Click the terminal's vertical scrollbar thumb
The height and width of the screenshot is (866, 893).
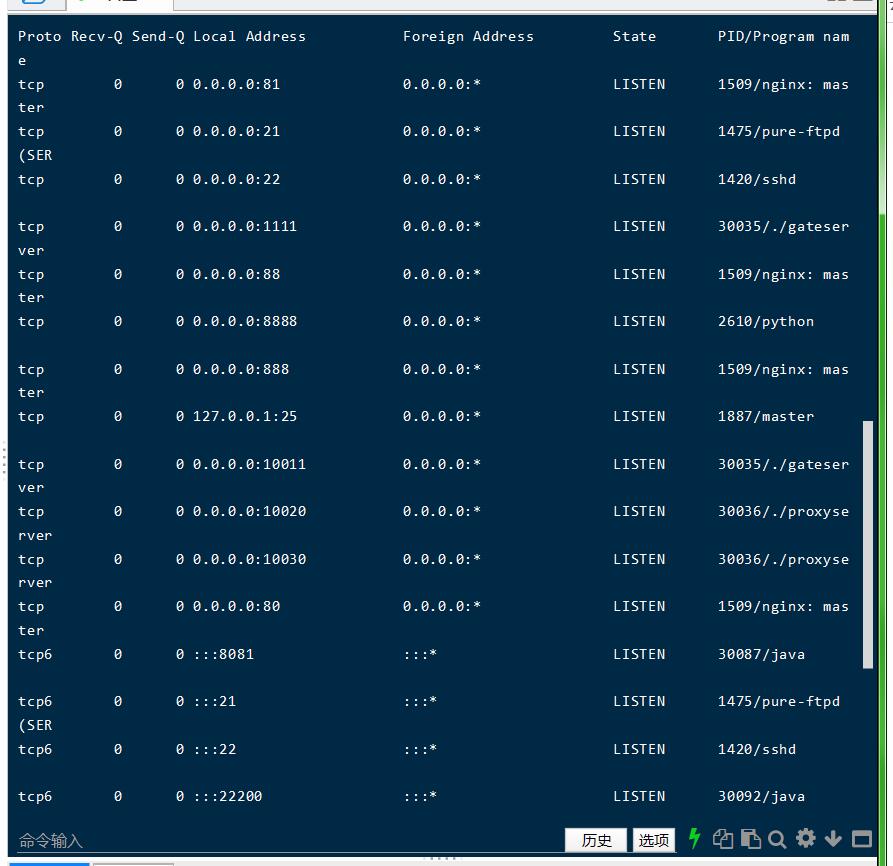(x=867, y=544)
